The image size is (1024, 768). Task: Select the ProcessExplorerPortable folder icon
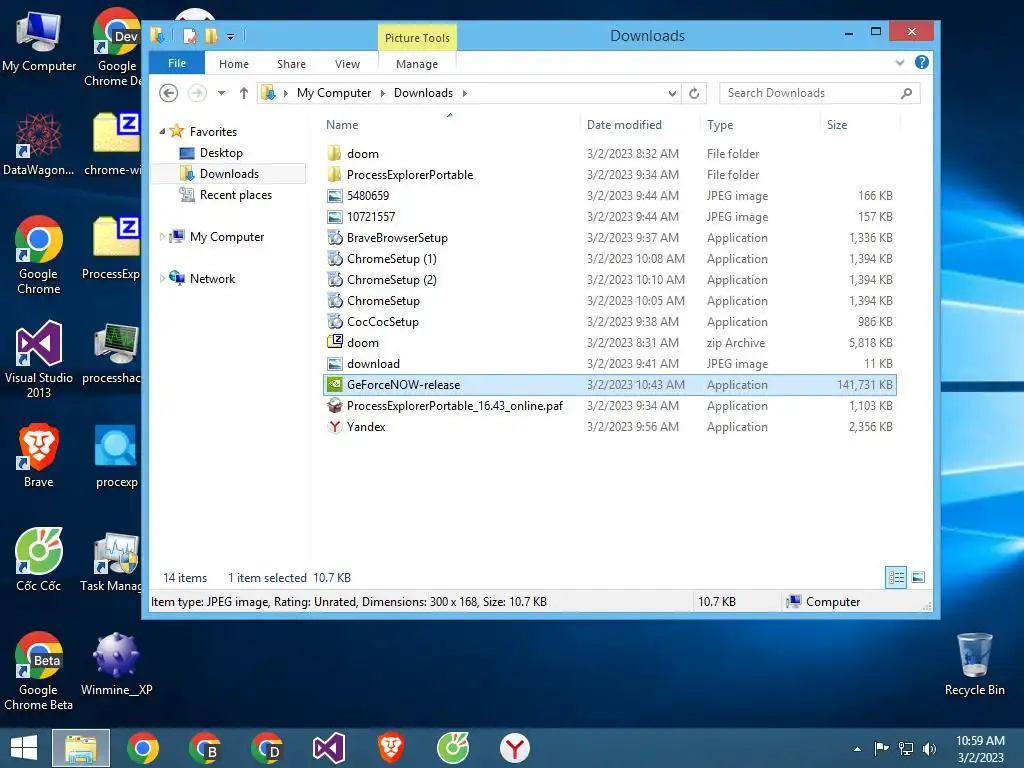coord(334,174)
